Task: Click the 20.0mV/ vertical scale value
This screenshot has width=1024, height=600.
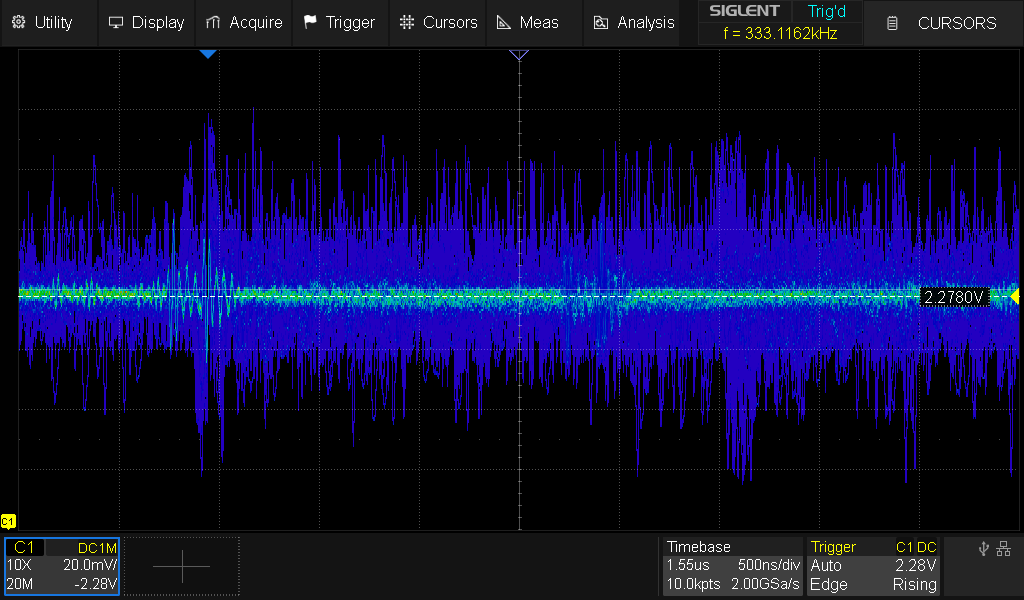Action: point(91,566)
